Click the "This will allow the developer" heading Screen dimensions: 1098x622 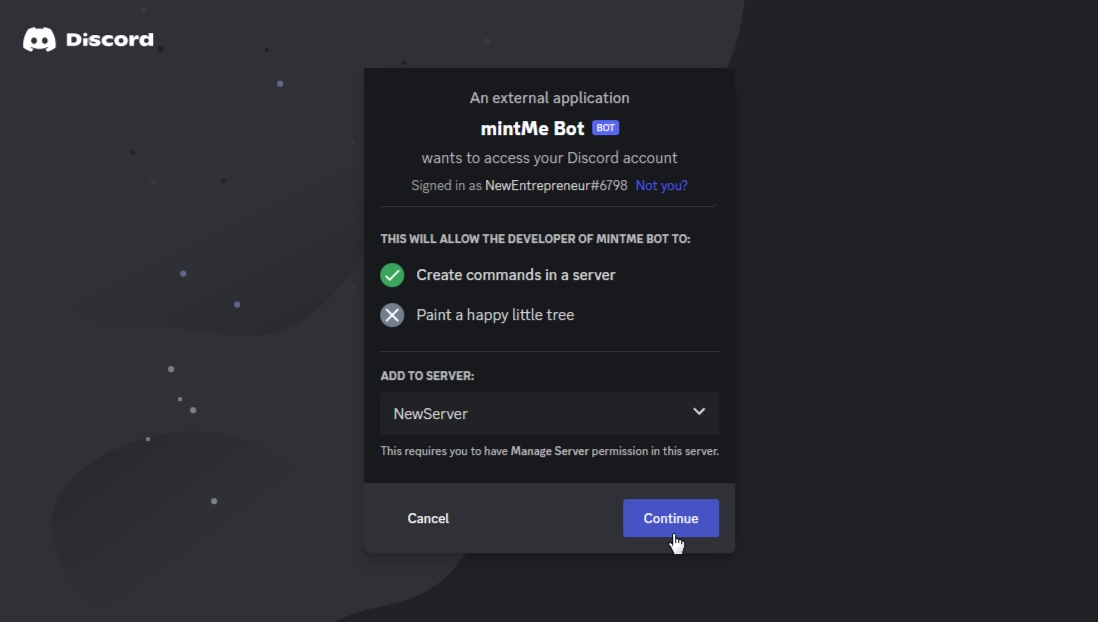[x=535, y=240]
